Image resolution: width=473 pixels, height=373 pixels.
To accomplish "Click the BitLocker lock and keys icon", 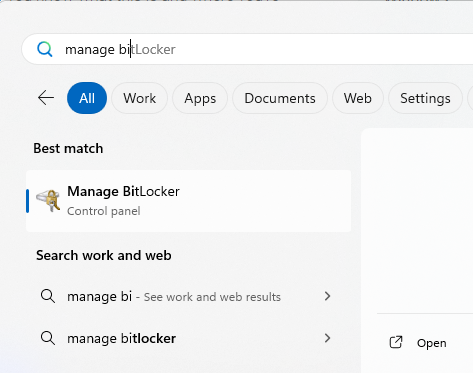I will 49,201.
